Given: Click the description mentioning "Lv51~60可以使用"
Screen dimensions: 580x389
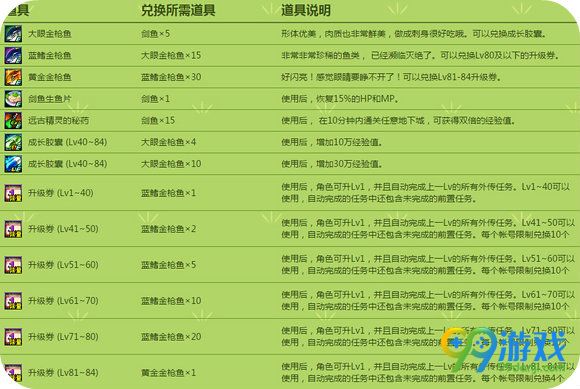Looking at the screenshot, I should [x=428, y=264].
